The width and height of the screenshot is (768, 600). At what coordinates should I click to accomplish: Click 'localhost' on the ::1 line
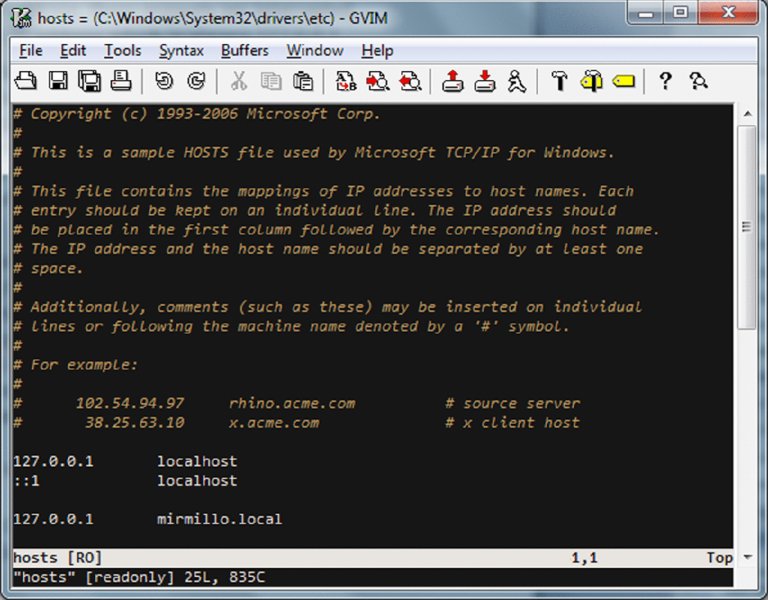[x=197, y=480]
